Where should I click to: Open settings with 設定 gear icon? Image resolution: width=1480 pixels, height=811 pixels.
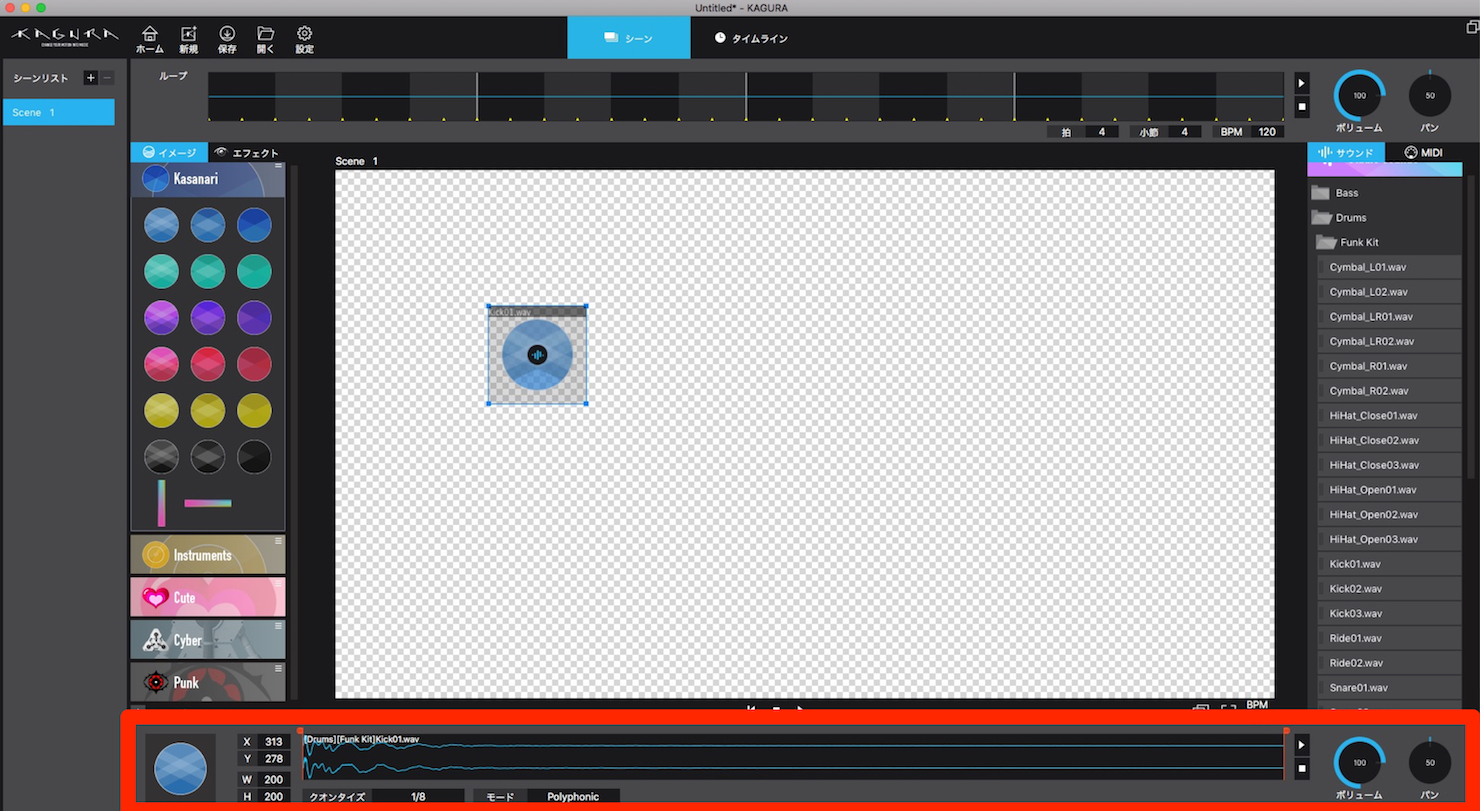305,39
